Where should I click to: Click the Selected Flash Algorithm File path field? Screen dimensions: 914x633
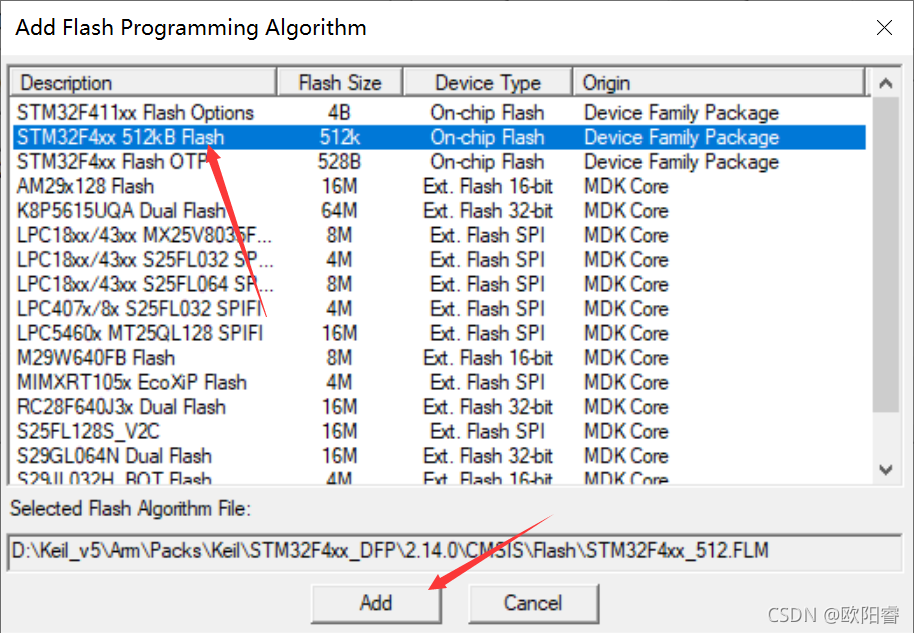[456, 551]
